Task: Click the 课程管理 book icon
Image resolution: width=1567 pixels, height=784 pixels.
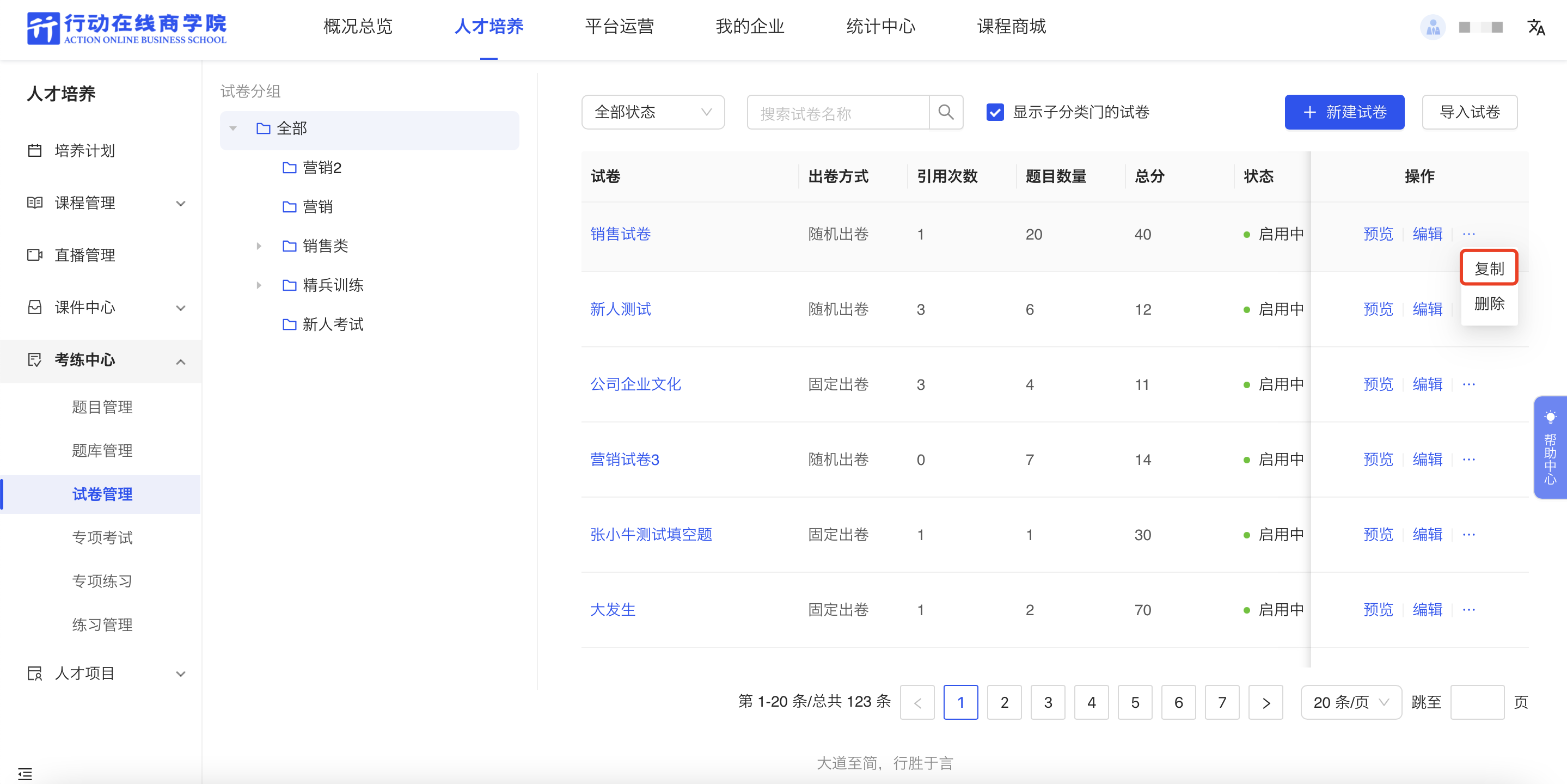Action: (35, 203)
